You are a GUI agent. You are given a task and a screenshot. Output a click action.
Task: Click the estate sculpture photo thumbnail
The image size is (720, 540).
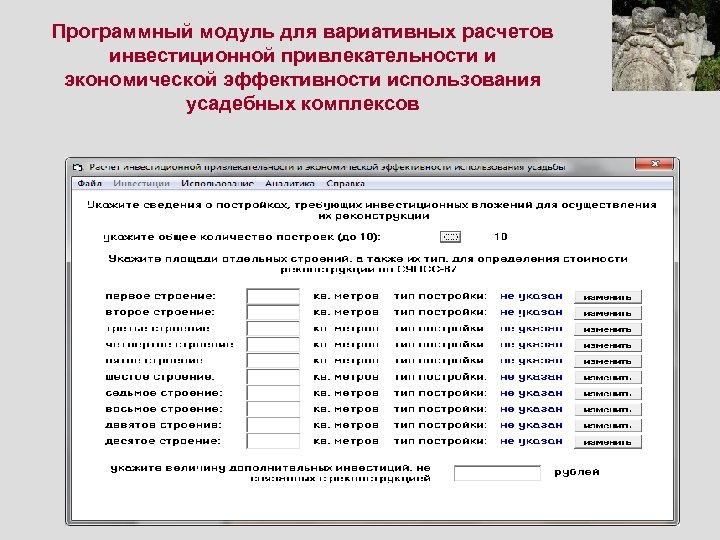coord(666,45)
